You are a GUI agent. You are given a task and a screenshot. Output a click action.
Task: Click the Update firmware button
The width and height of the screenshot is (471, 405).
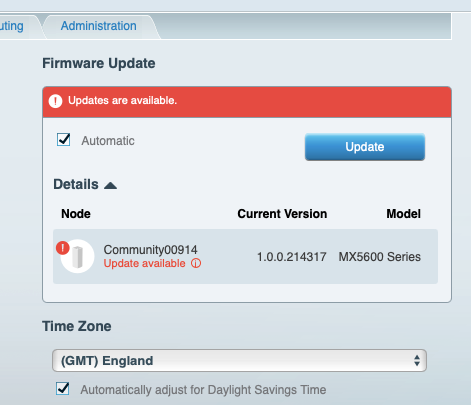pyautogui.click(x=365, y=147)
